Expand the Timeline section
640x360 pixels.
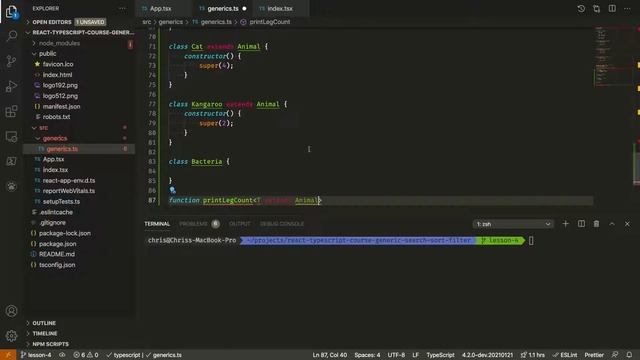(45, 333)
